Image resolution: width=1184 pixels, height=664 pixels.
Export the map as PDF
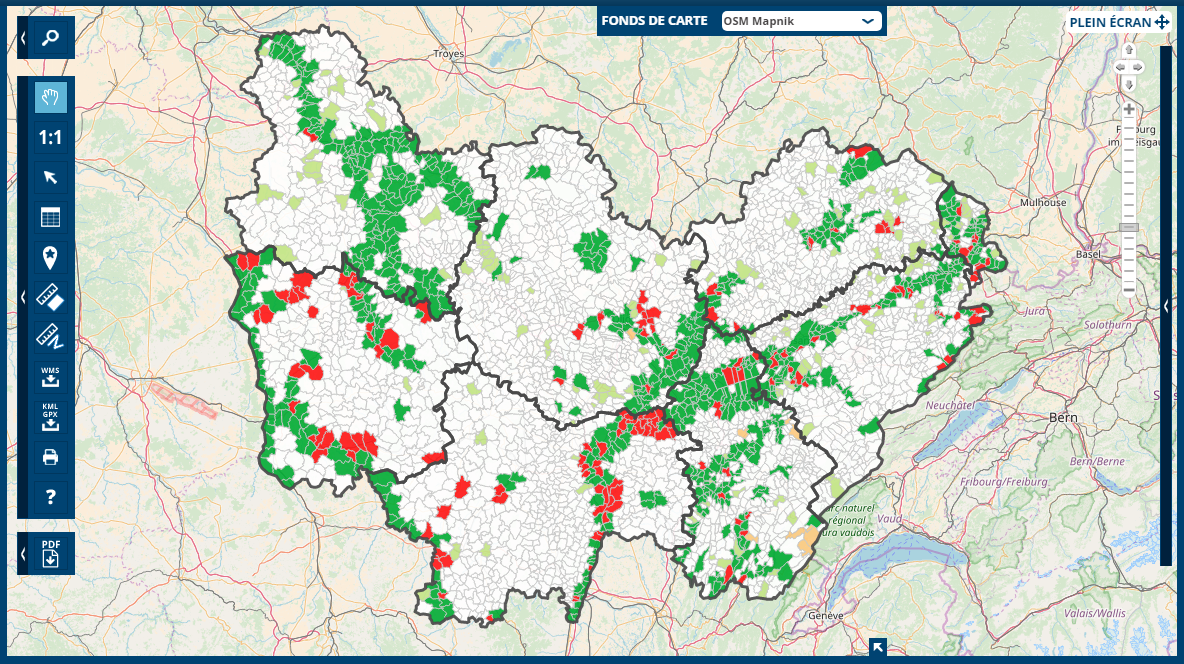click(x=51, y=553)
